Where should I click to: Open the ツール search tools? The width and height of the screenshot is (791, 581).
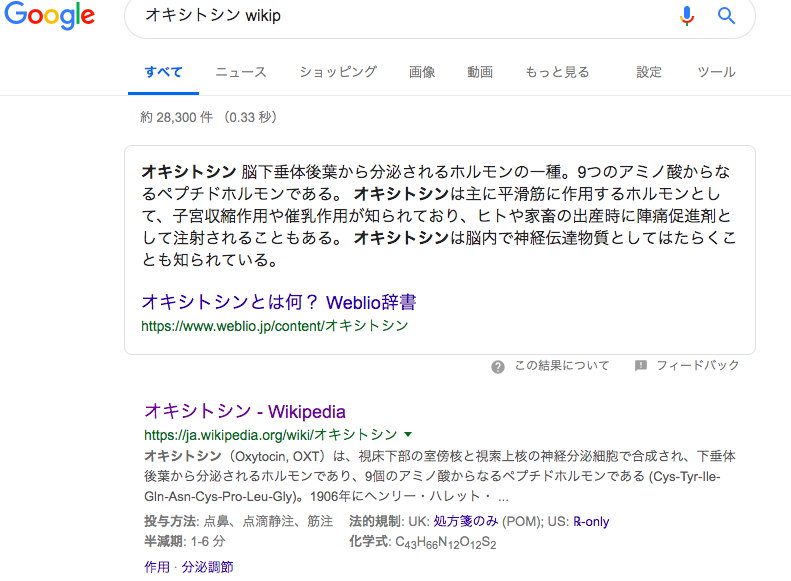point(716,72)
